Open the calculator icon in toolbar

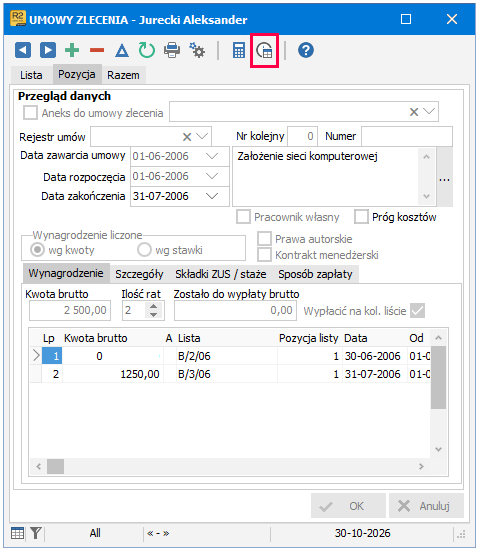pos(239,50)
